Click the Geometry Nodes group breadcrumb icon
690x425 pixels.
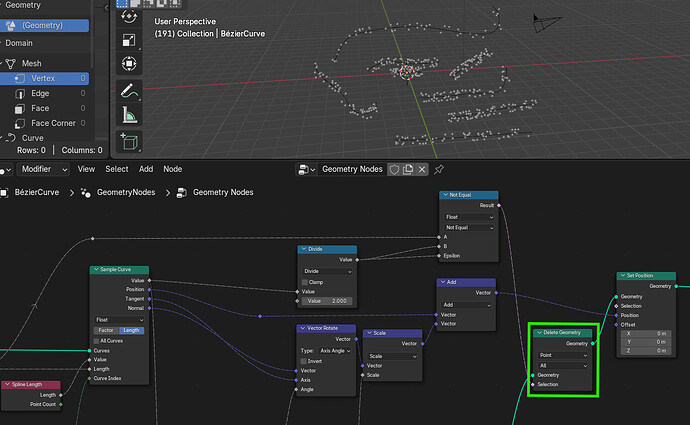181,192
